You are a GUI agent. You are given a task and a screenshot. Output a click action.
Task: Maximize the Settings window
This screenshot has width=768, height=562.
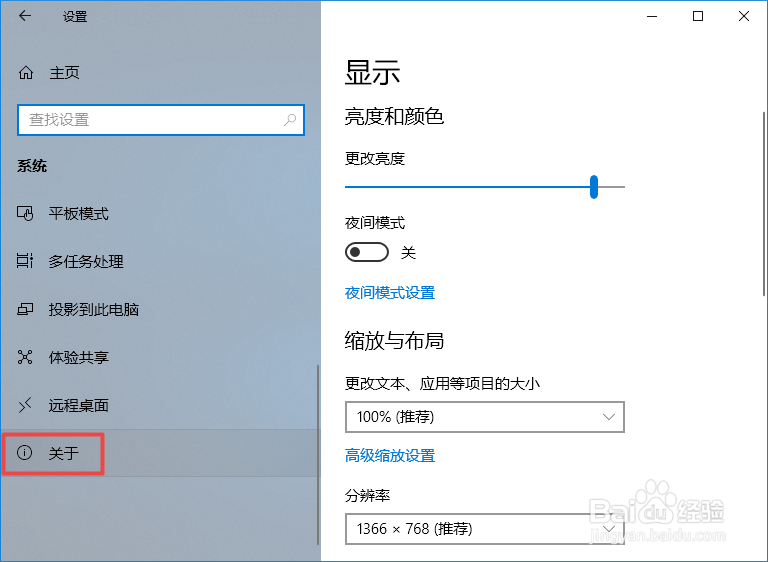[698, 16]
